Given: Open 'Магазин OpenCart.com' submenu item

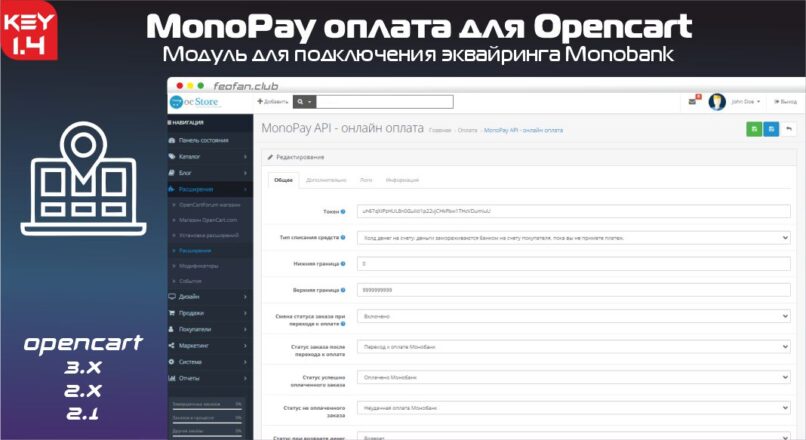Looking at the screenshot, I should (208, 220).
